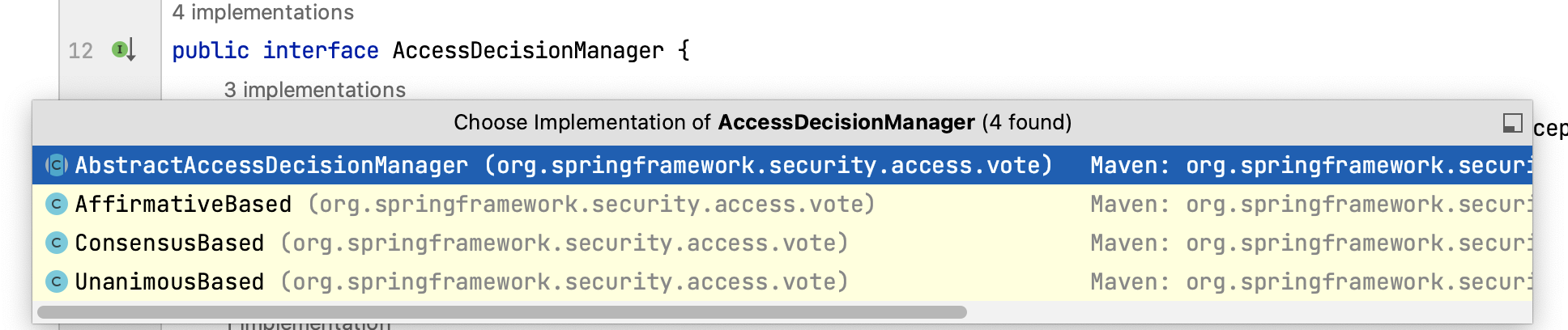
Task: Click the class icon next to UnanimousBased
Action: 56,281
